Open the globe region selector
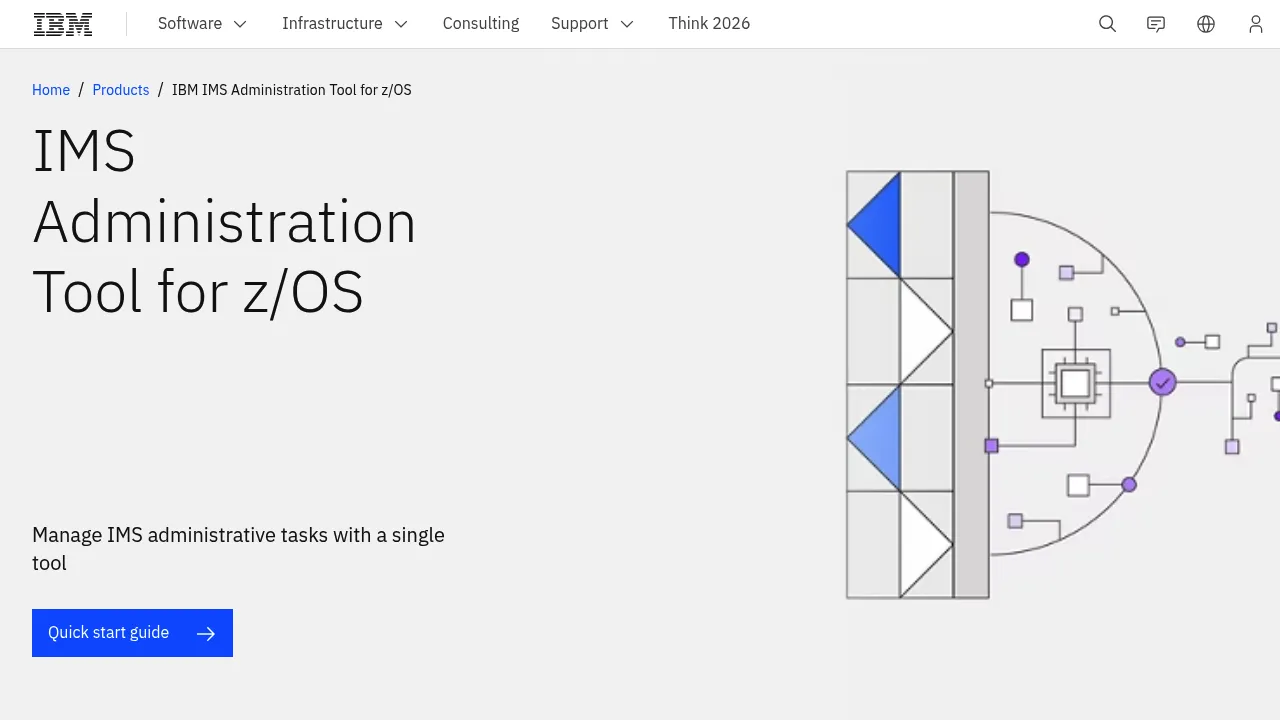 (1206, 24)
